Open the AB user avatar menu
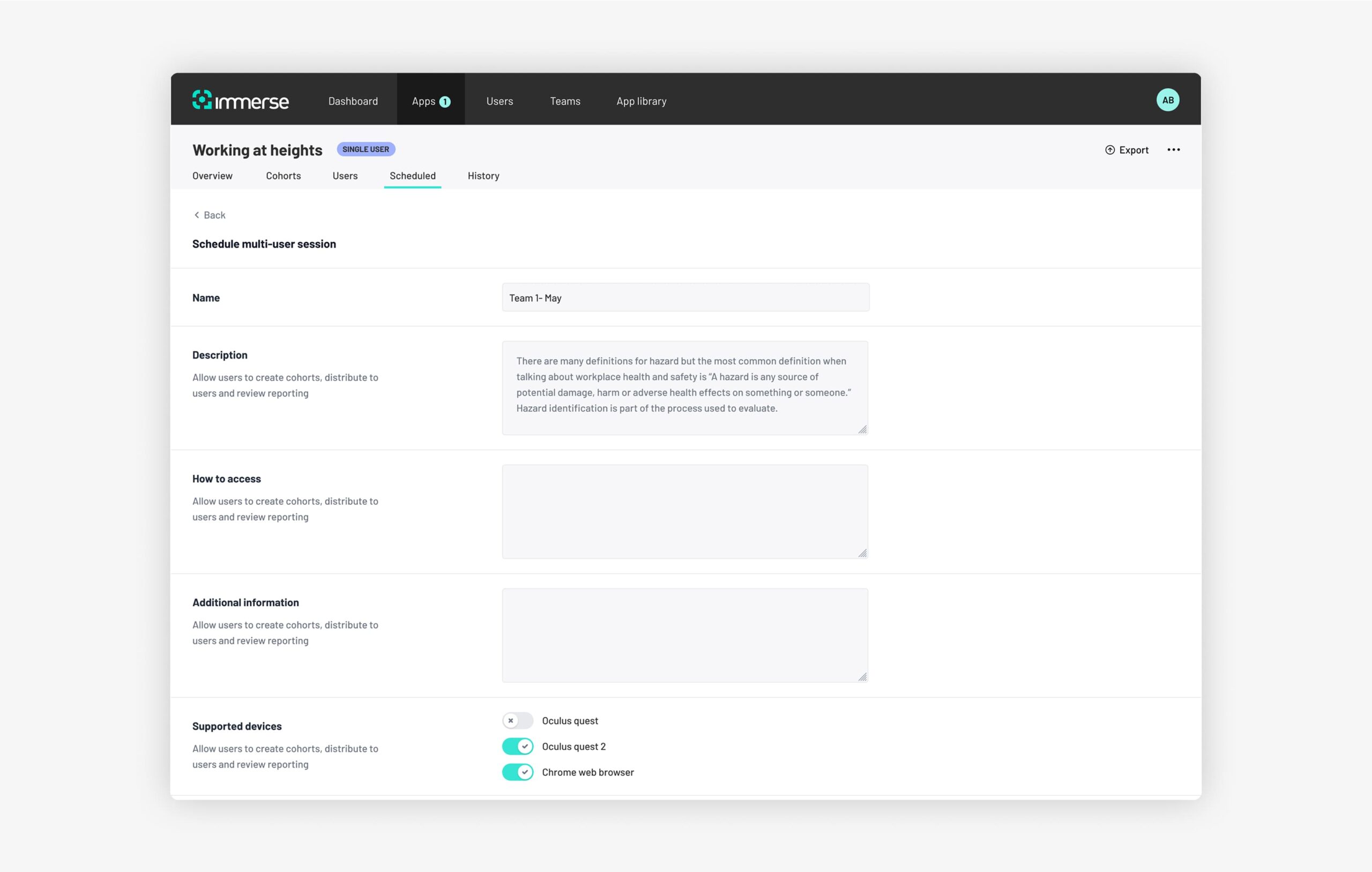The image size is (1372, 872). pos(1167,100)
